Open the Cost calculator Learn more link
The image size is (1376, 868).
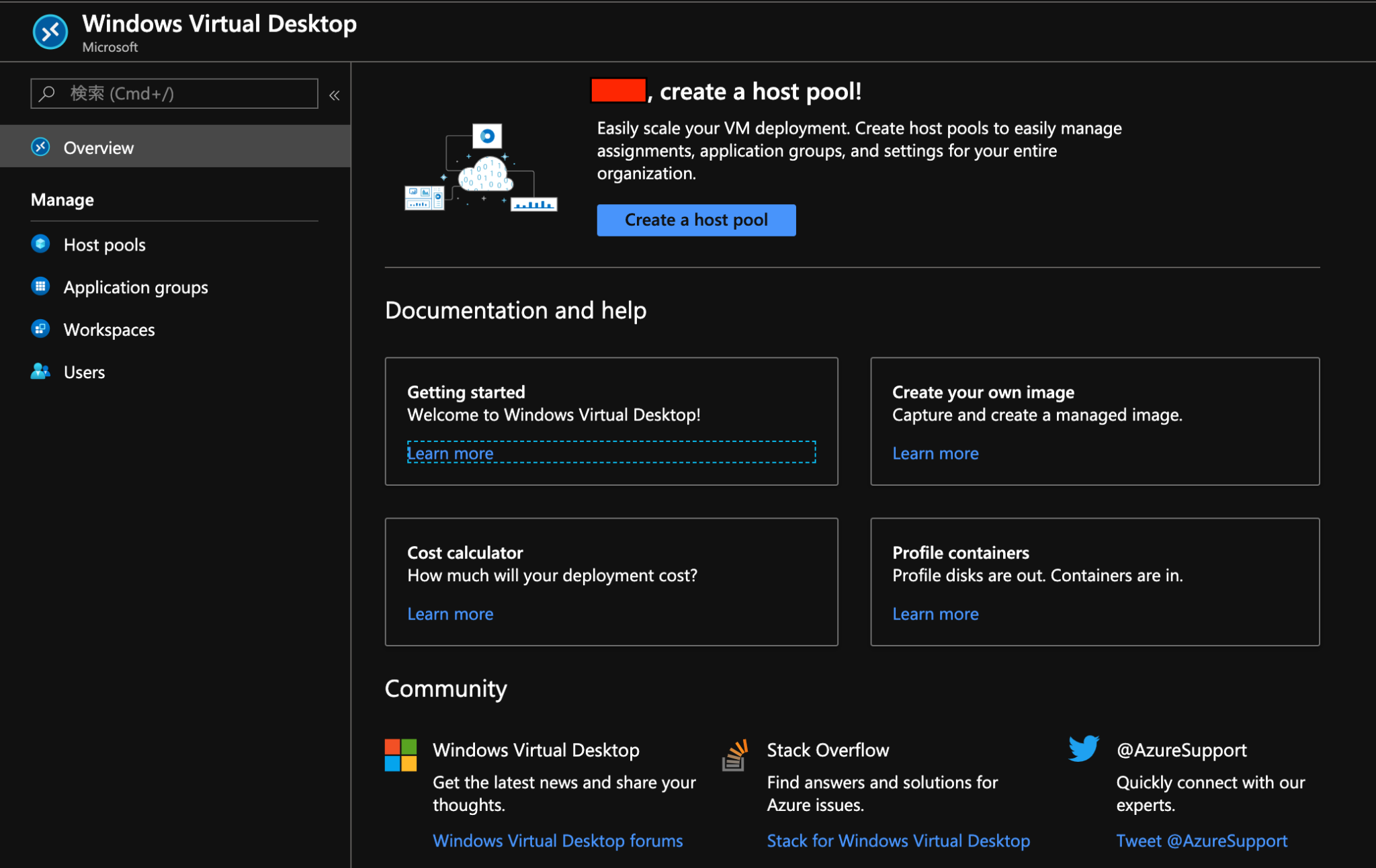[x=450, y=614]
